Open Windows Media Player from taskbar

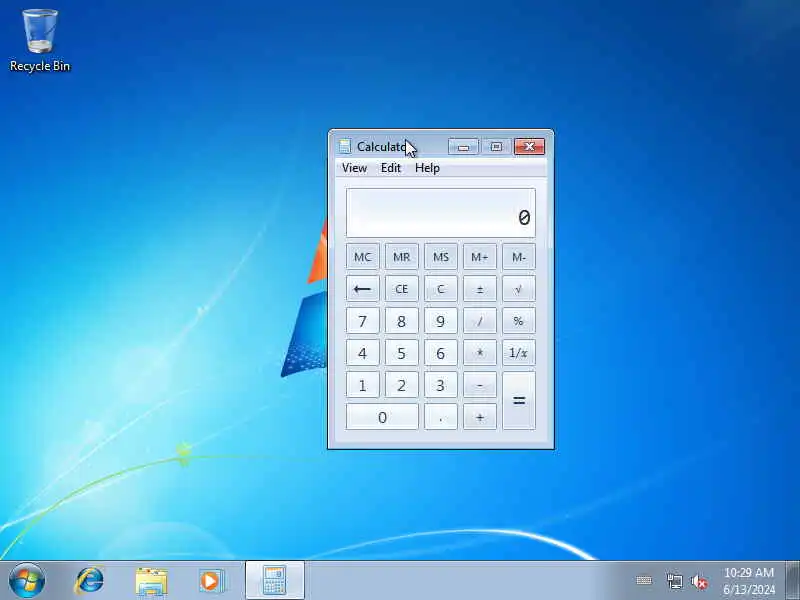click(211, 581)
